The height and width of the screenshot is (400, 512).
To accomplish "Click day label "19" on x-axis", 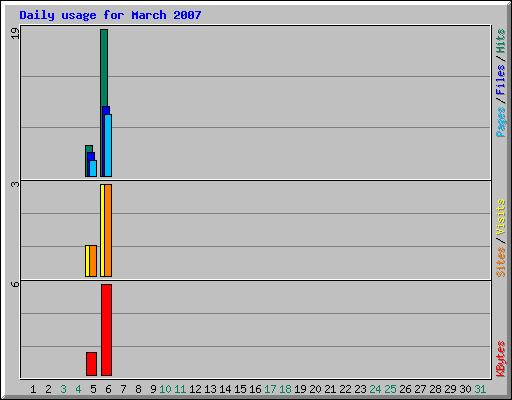I will coord(300,389).
